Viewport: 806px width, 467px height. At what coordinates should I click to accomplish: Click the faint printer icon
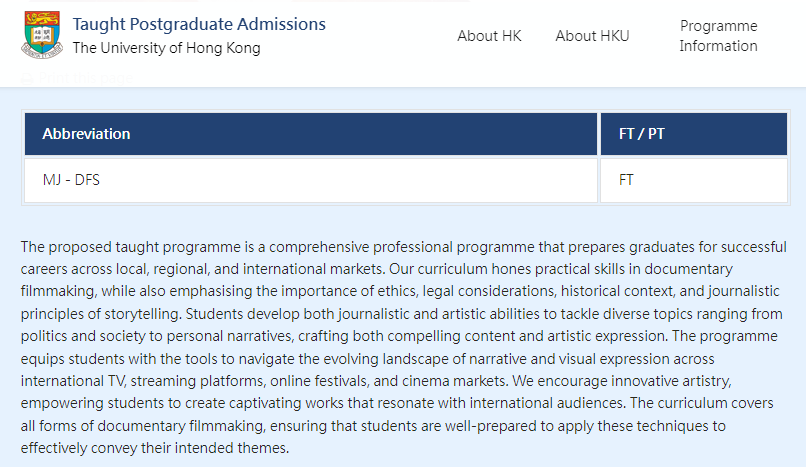(x=27, y=79)
